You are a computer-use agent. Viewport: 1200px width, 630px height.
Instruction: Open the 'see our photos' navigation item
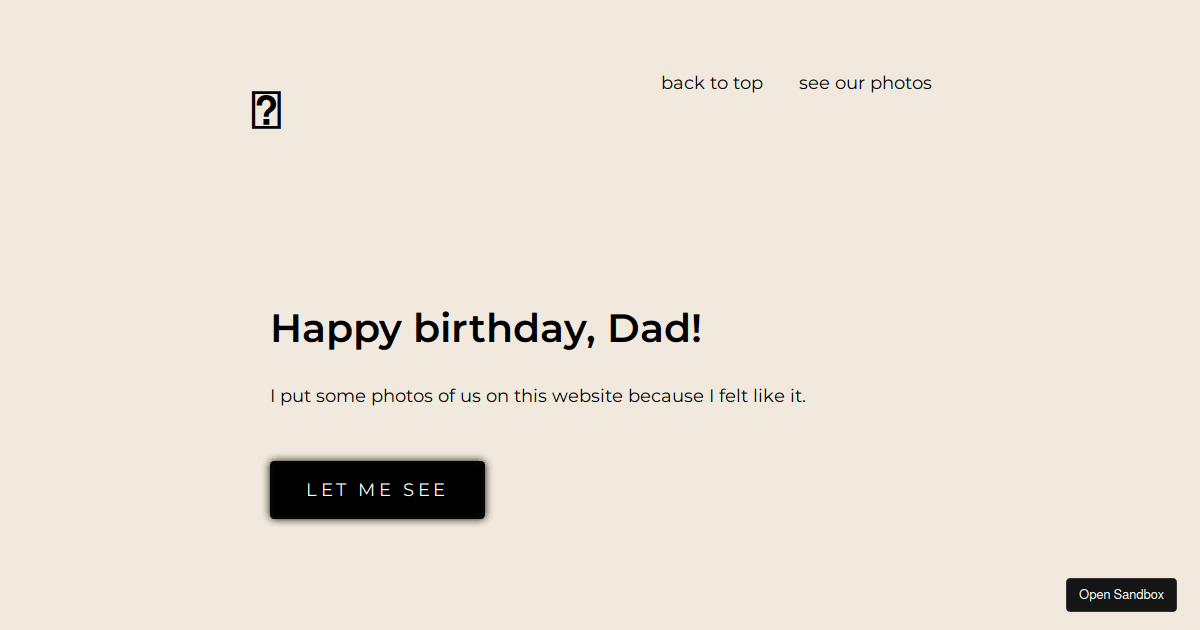coord(864,83)
